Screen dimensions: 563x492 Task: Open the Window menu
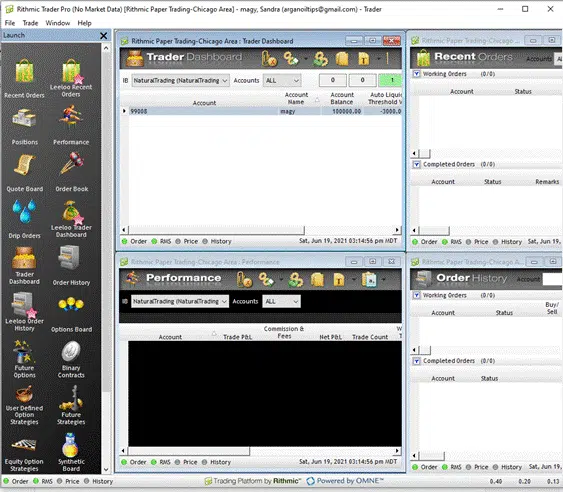[x=57, y=23]
